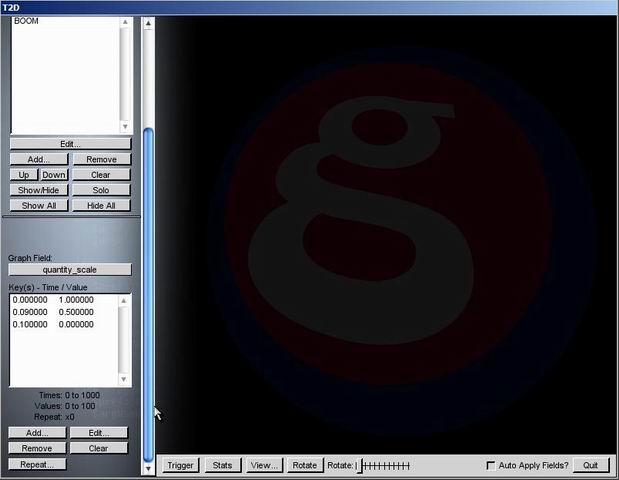Move emitter down with Down button
619x480 pixels.
click(54, 174)
